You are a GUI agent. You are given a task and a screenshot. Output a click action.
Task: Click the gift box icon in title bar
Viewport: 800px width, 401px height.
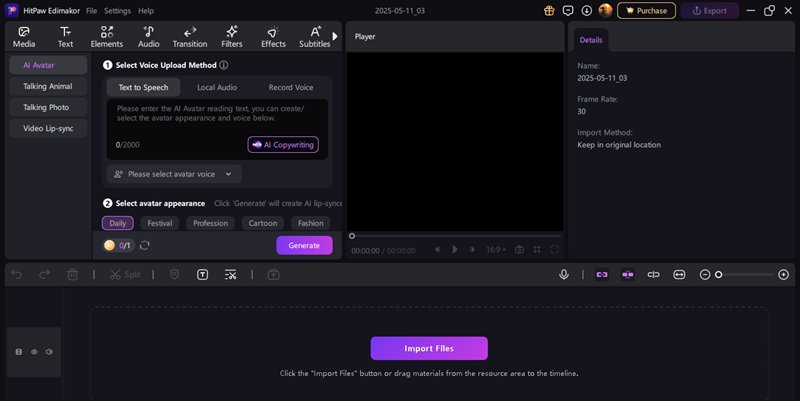[x=549, y=10]
